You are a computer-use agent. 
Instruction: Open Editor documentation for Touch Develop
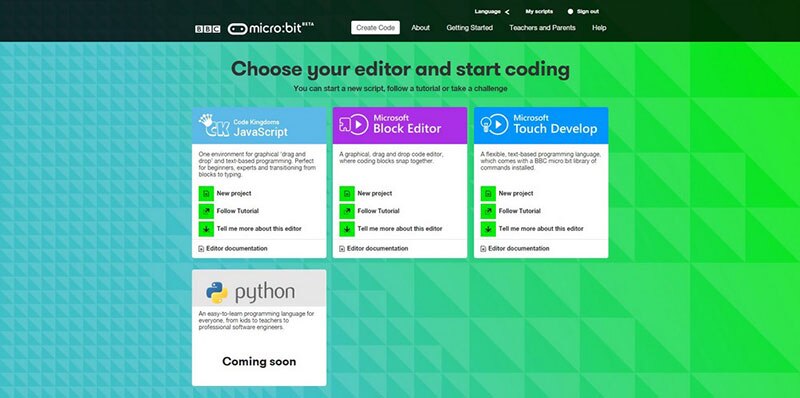[x=519, y=248]
